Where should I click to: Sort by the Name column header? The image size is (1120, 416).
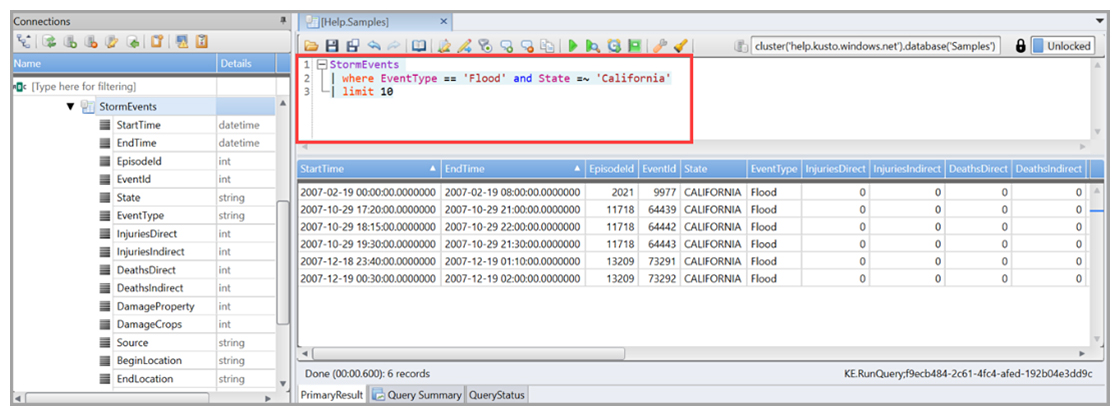tap(114, 64)
